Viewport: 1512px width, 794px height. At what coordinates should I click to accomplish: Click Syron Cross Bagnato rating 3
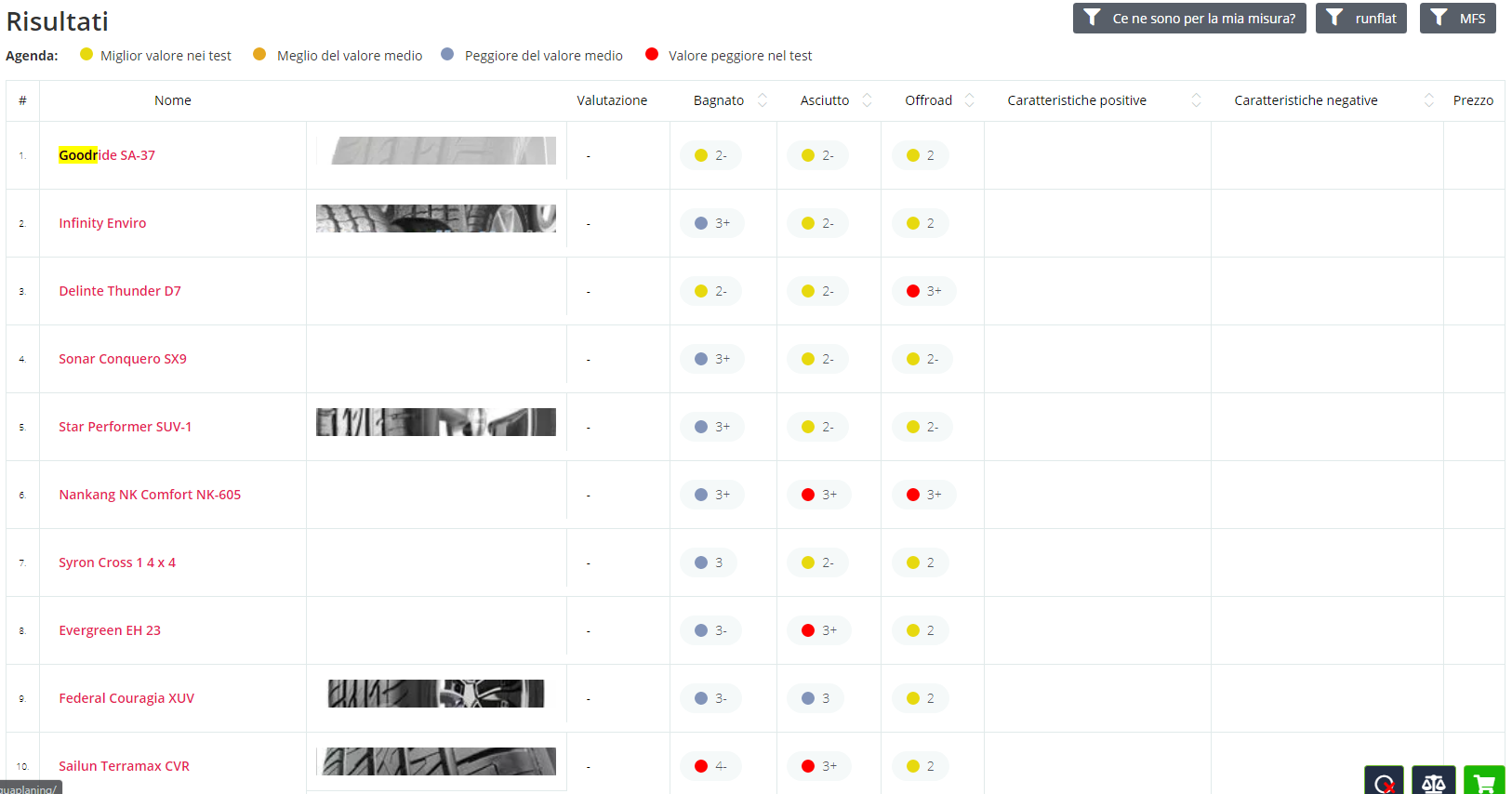(x=709, y=562)
